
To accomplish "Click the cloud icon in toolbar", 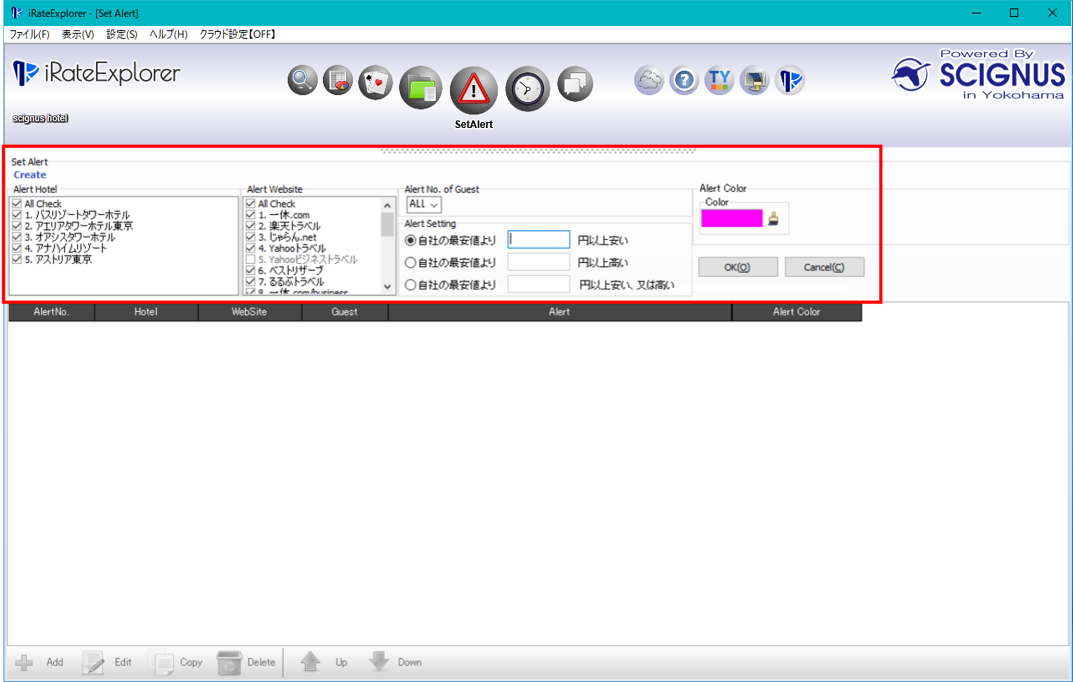I will pyautogui.click(x=649, y=81).
